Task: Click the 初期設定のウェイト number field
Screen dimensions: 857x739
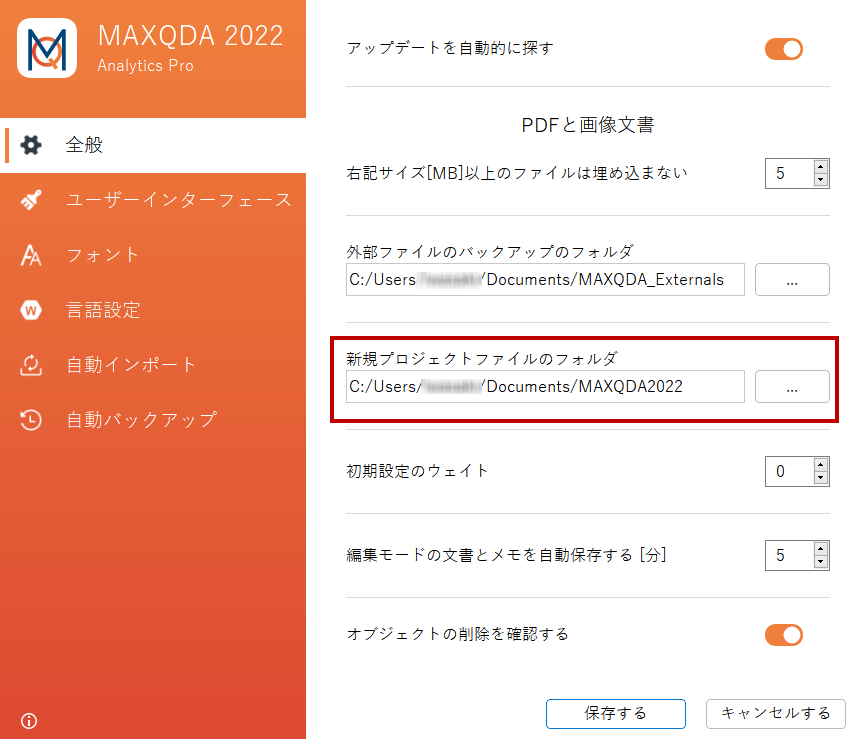Action: pyautogui.click(x=790, y=471)
